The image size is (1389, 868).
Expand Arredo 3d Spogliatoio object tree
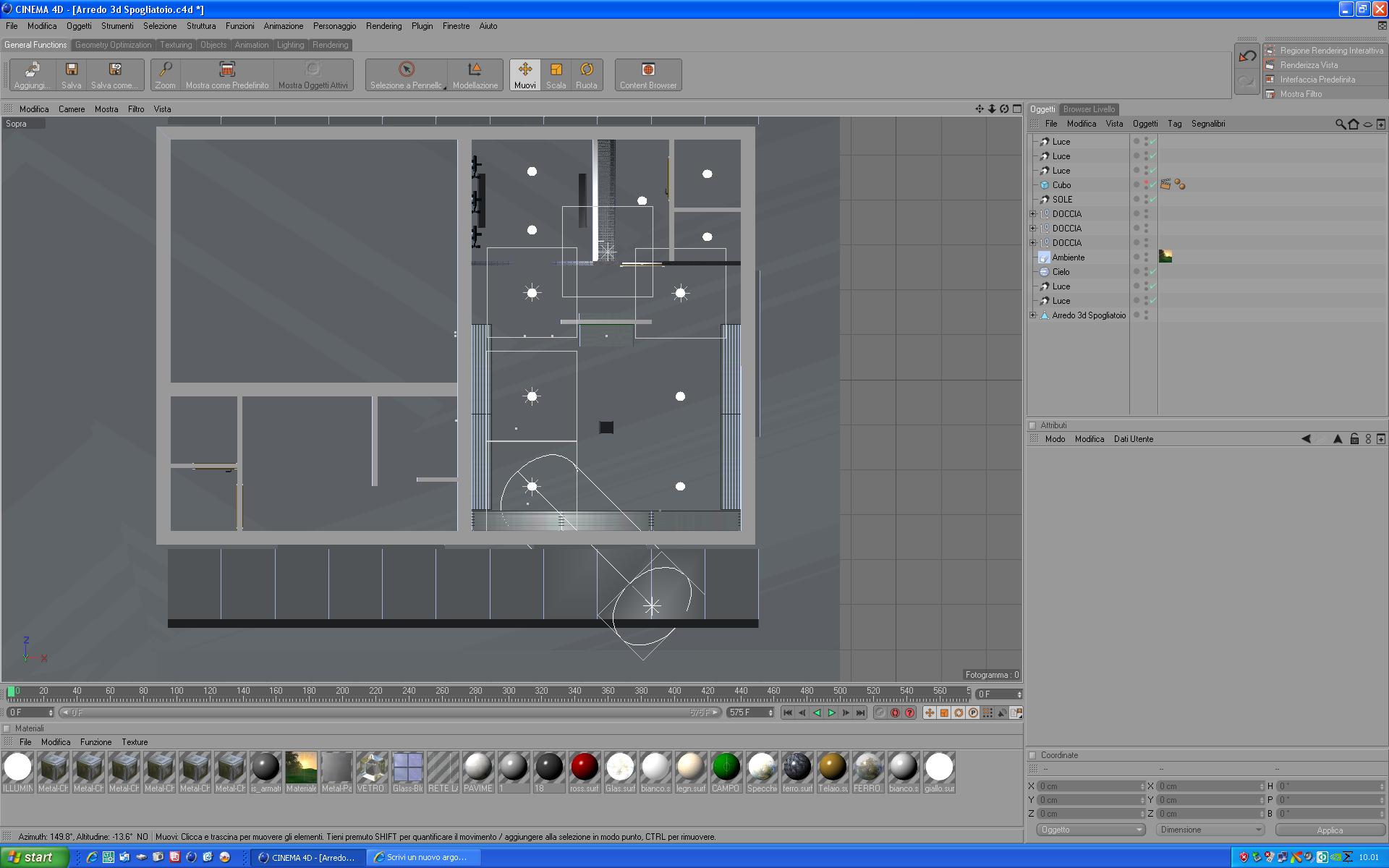coord(1033,315)
